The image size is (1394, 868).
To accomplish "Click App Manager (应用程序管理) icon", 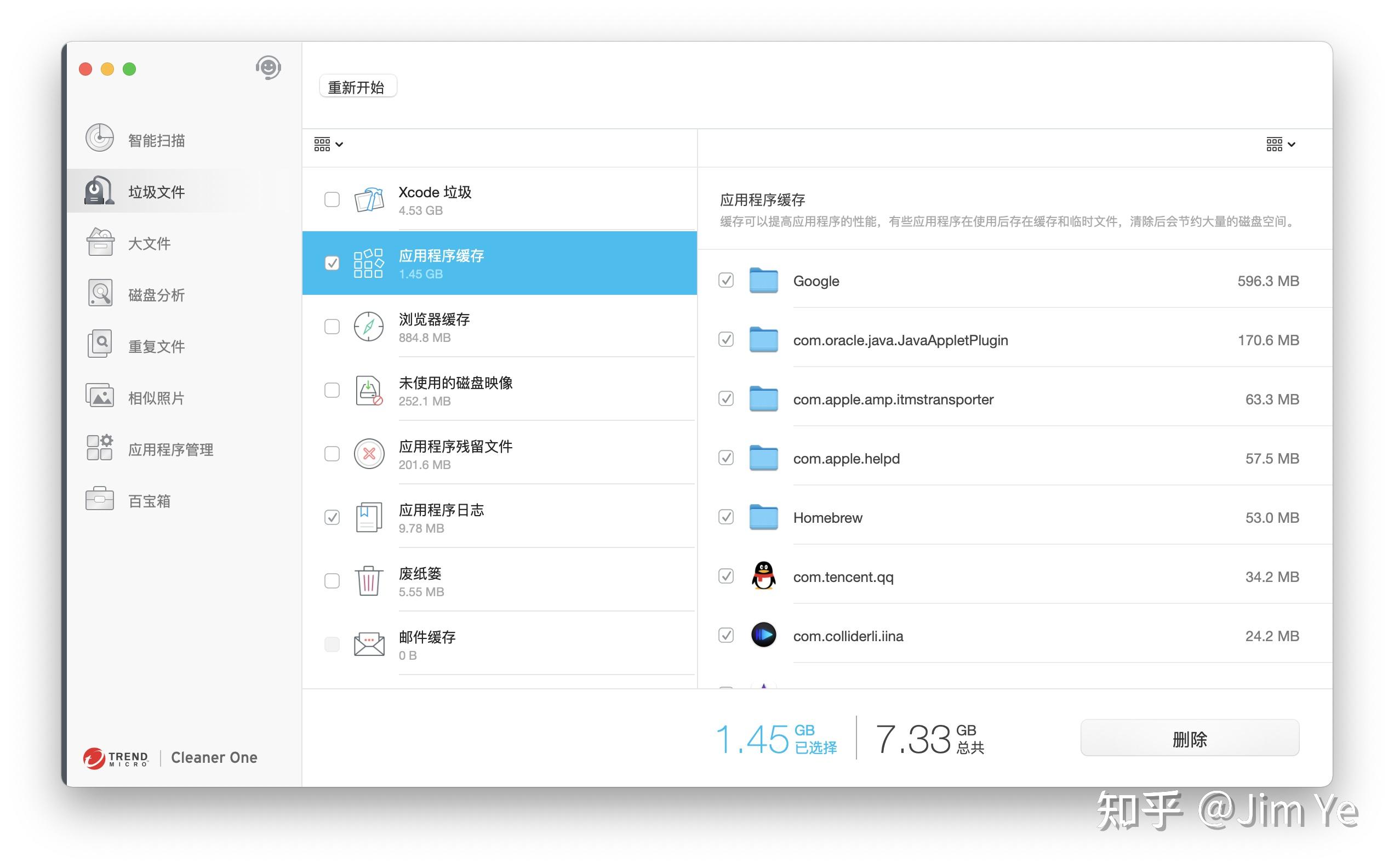I will [100, 448].
